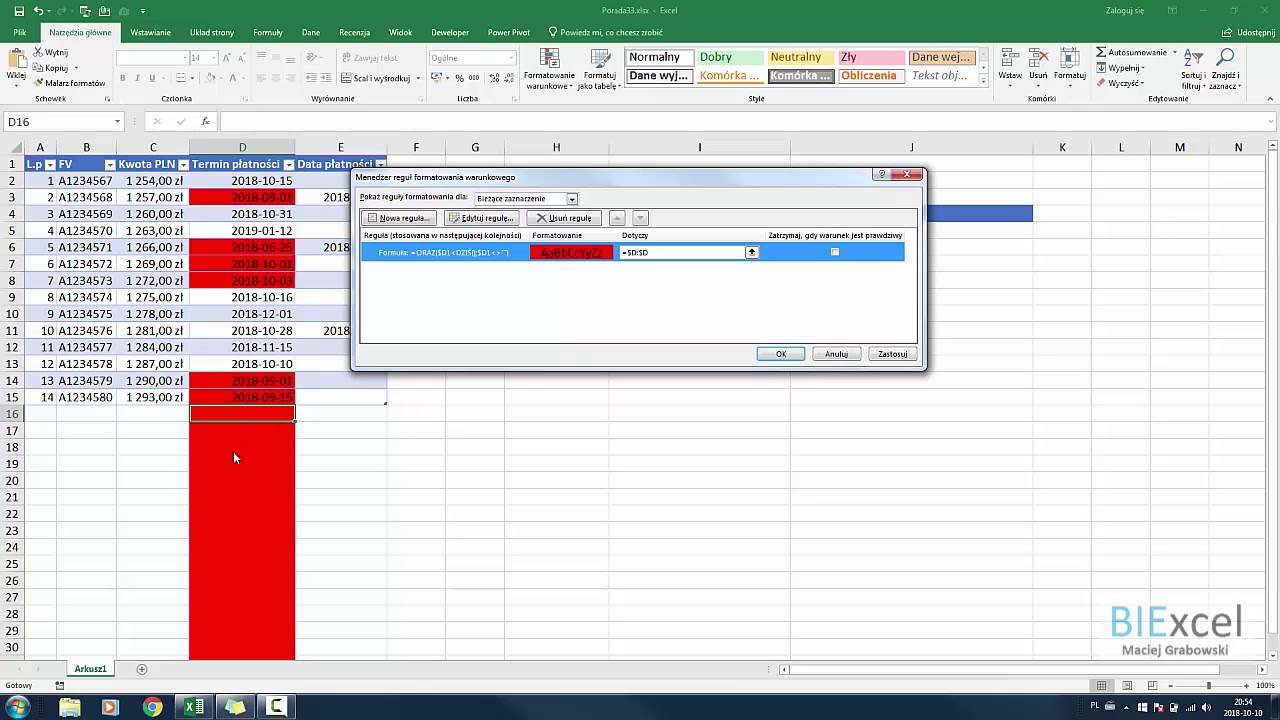Open File Explorer folder in taskbar

coord(70,707)
